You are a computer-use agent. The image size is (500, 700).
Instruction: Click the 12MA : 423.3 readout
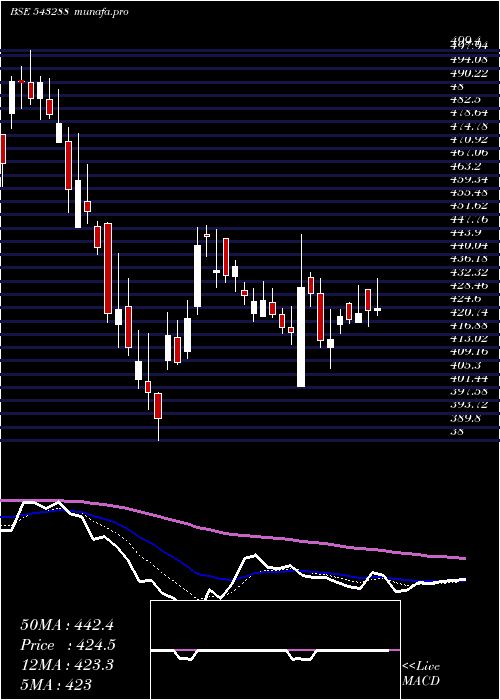coord(67,665)
